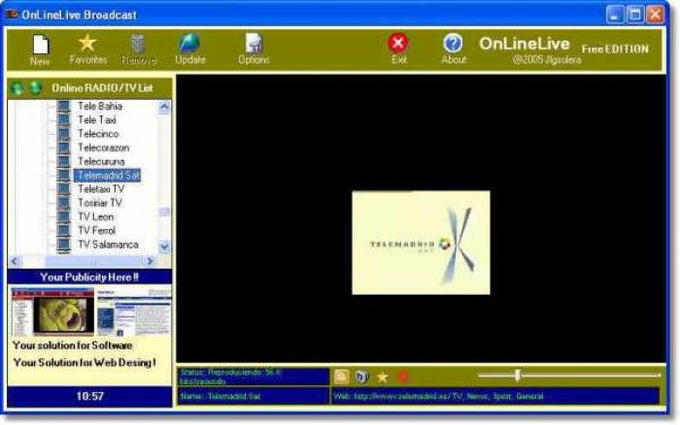
Task: Click 'Your Solution for Web Desing!' text
Action: pos(85,363)
